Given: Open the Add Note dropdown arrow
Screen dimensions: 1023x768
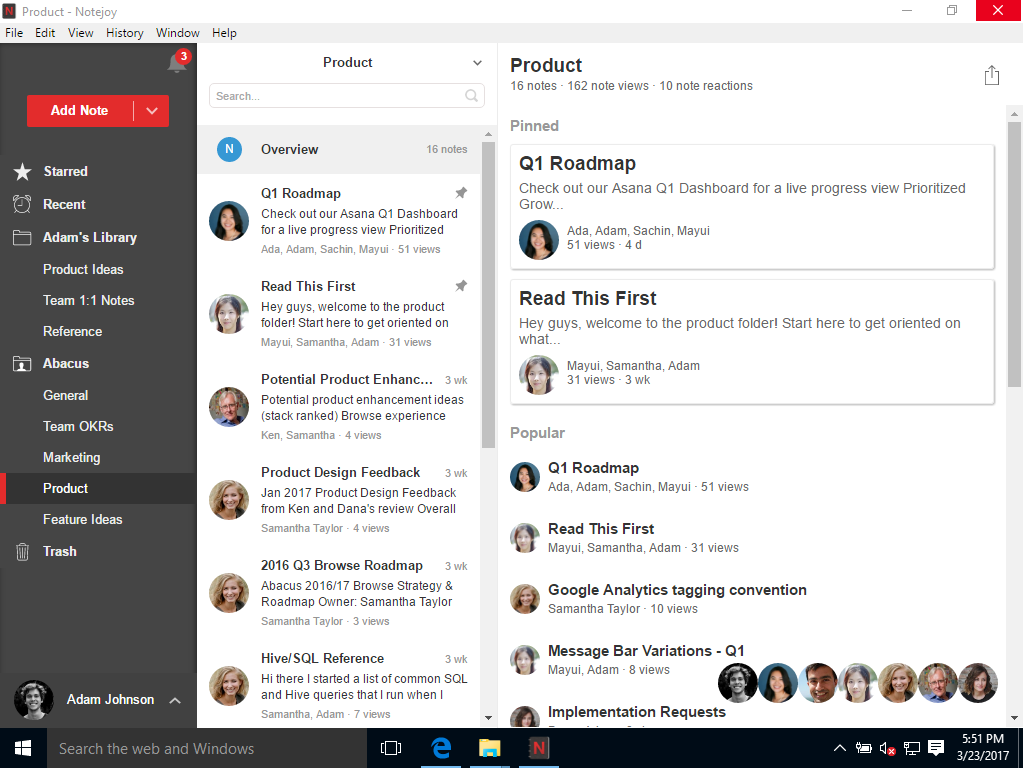Looking at the screenshot, I should click(x=152, y=111).
